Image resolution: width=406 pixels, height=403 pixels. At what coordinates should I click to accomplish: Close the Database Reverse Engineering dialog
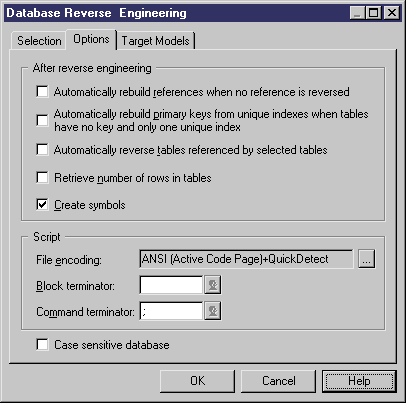(392, 13)
